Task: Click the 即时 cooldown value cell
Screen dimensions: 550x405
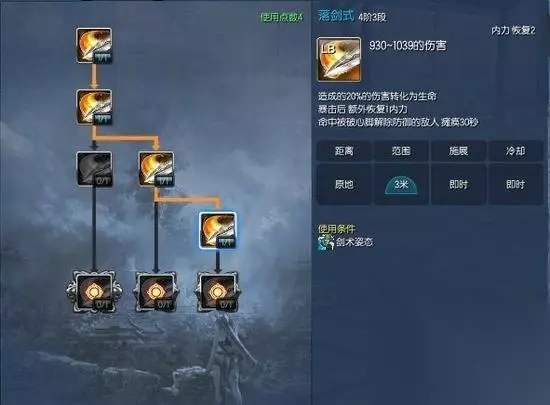Action: 516,184
